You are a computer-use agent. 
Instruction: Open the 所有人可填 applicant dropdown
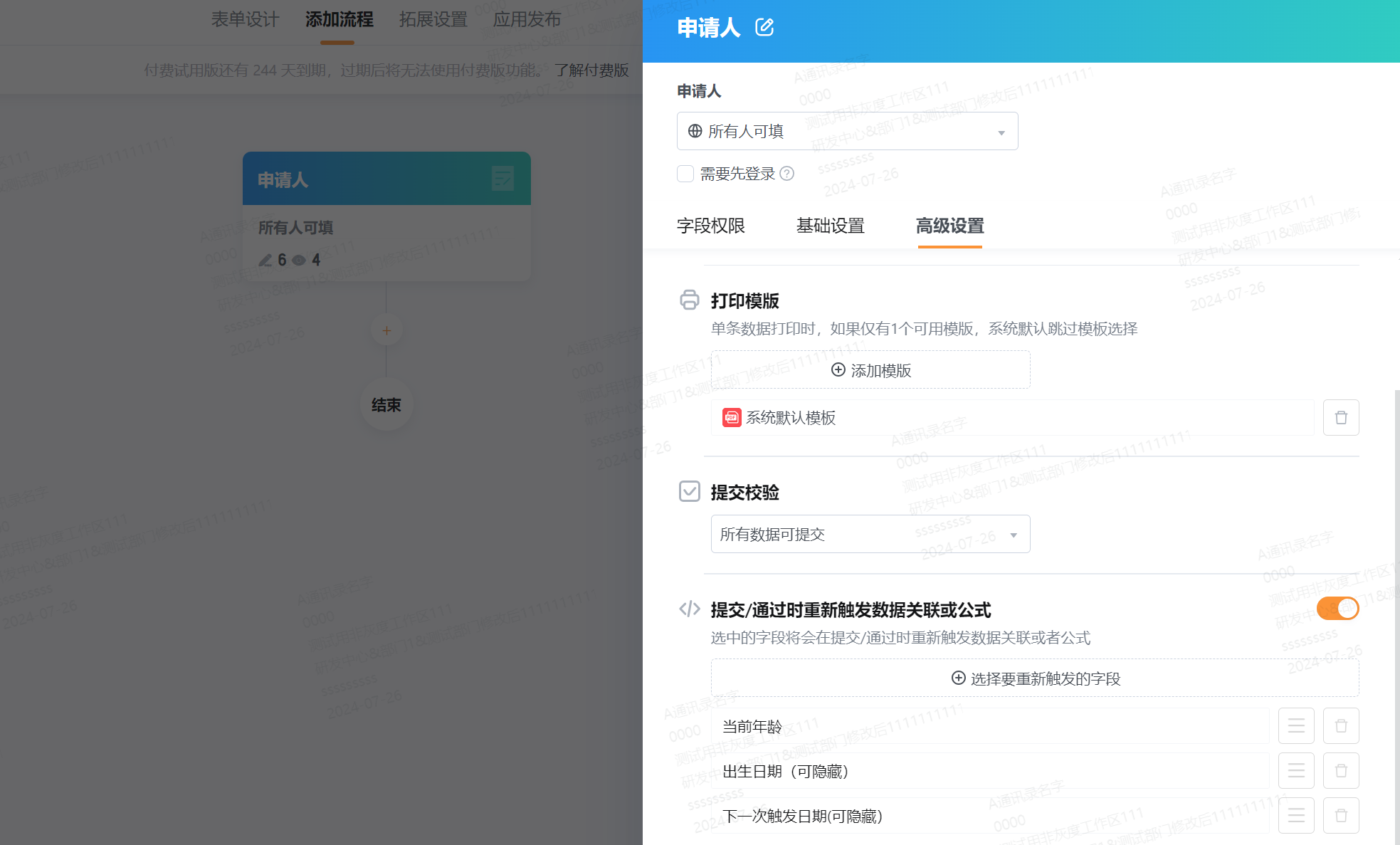click(x=847, y=131)
